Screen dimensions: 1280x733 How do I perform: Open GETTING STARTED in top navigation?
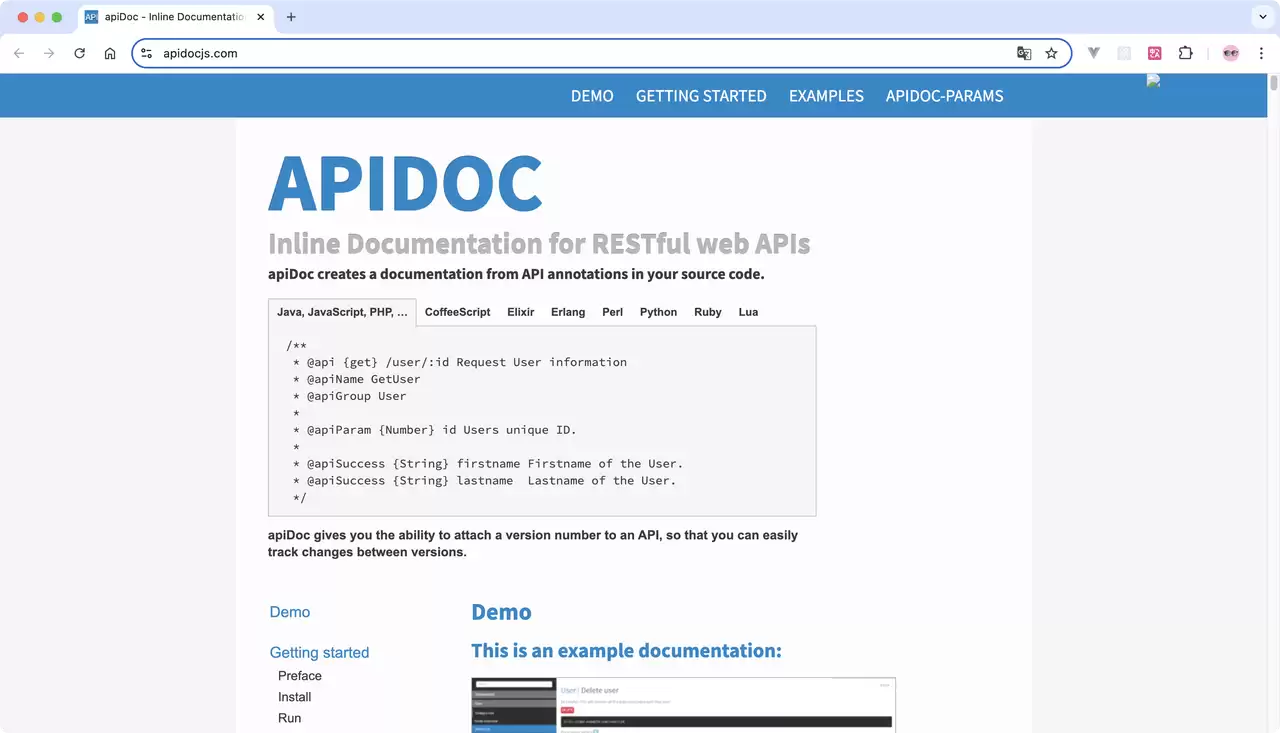(x=701, y=96)
